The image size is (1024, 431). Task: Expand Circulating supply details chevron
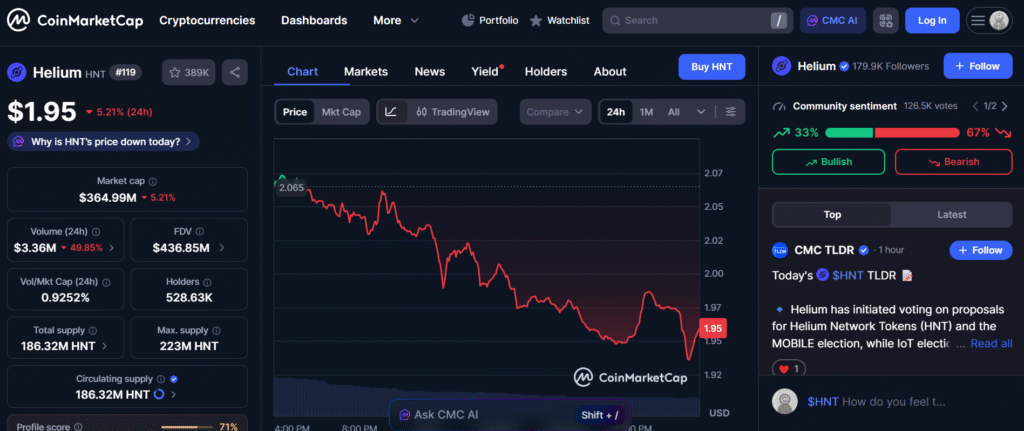[x=174, y=394]
